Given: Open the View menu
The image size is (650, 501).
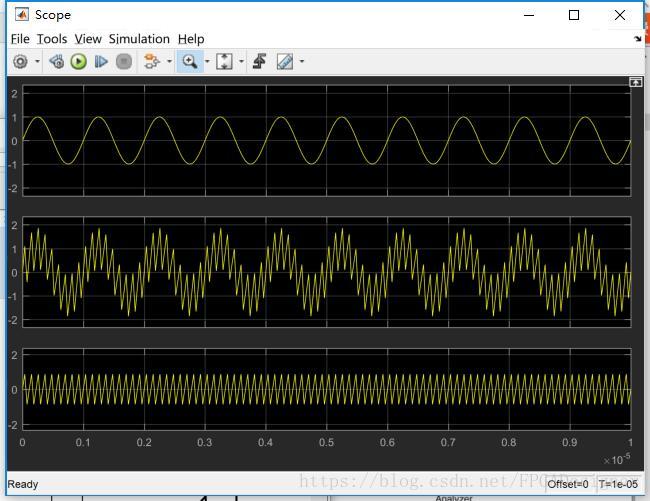Looking at the screenshot, I should (88, 39).
